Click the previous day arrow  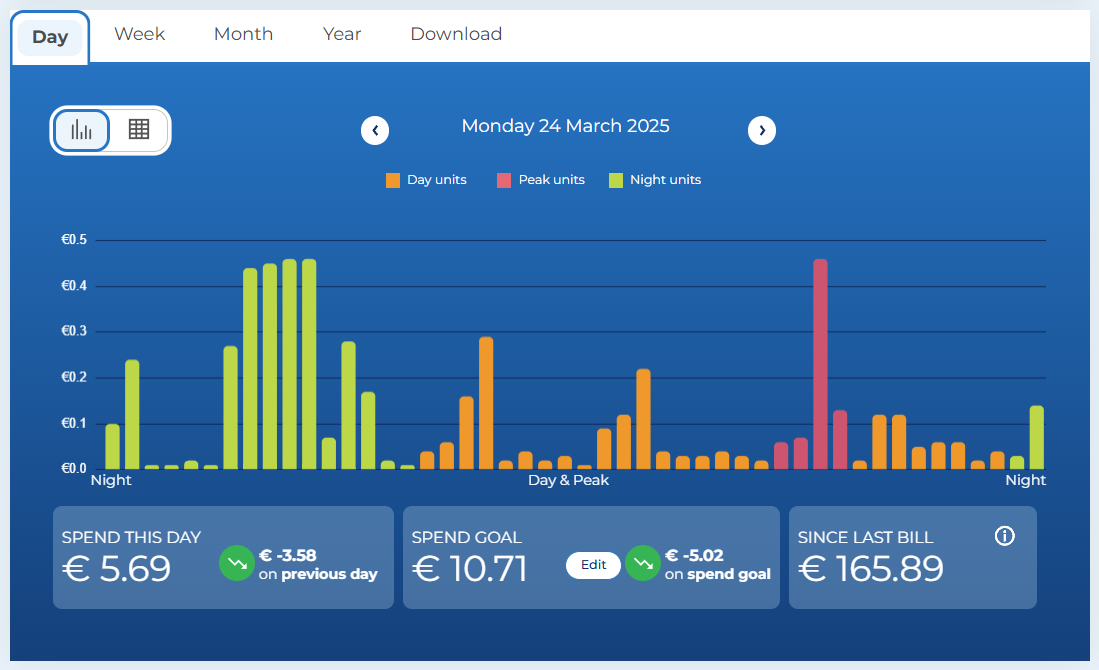point(375,130)
